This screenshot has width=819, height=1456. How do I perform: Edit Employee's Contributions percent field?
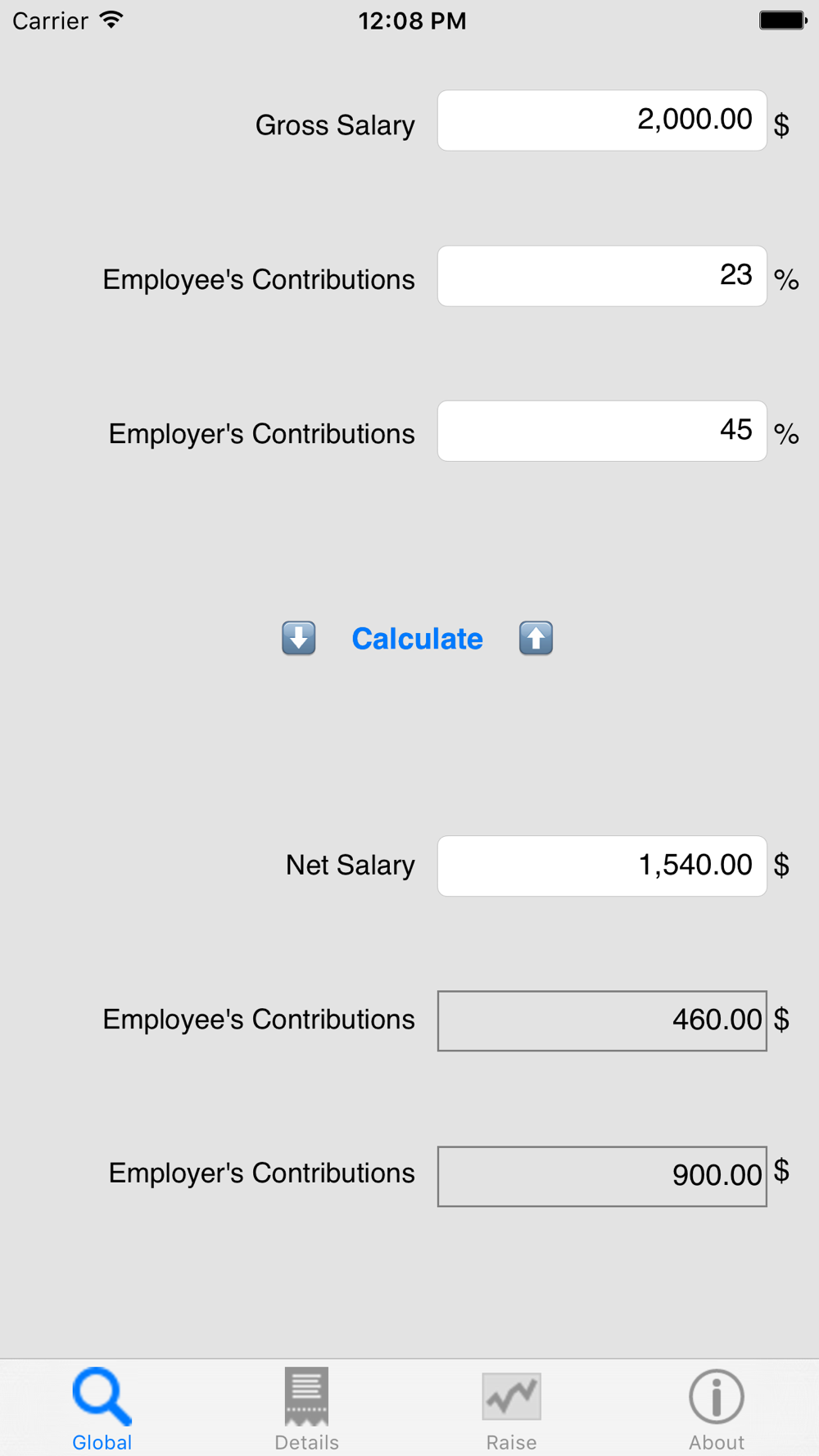point(602,276)
